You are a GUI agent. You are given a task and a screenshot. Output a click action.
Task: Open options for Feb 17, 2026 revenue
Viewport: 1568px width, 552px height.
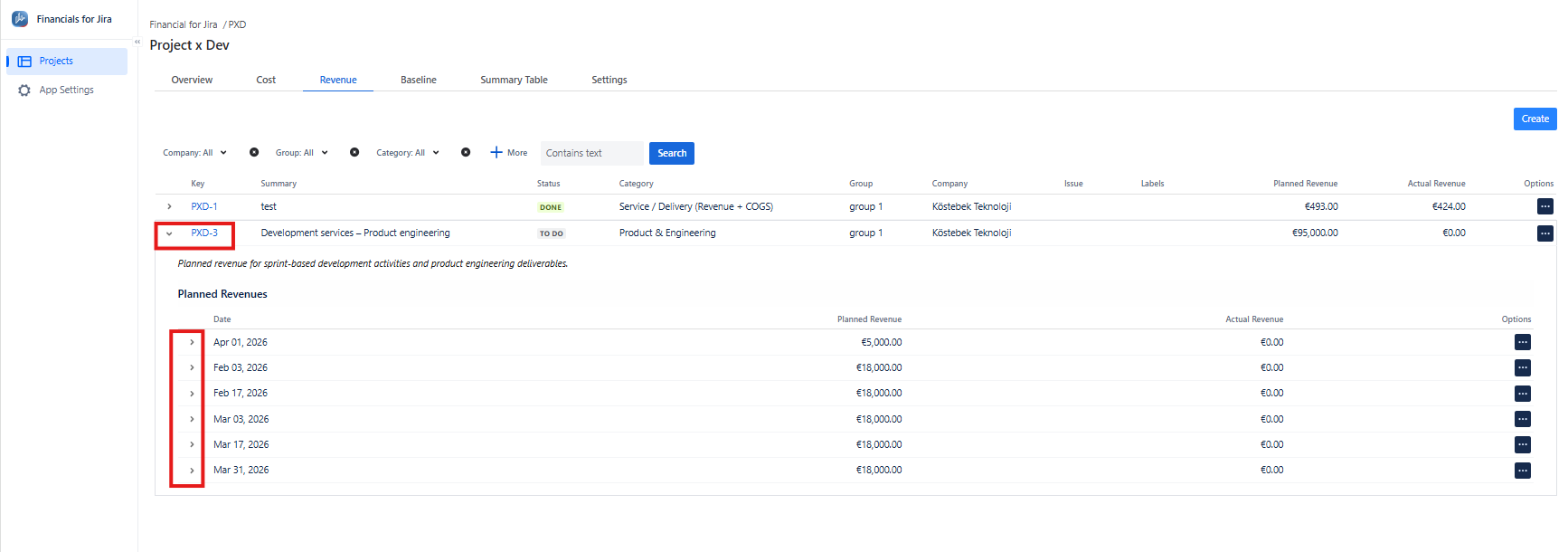coord(1523,394)
